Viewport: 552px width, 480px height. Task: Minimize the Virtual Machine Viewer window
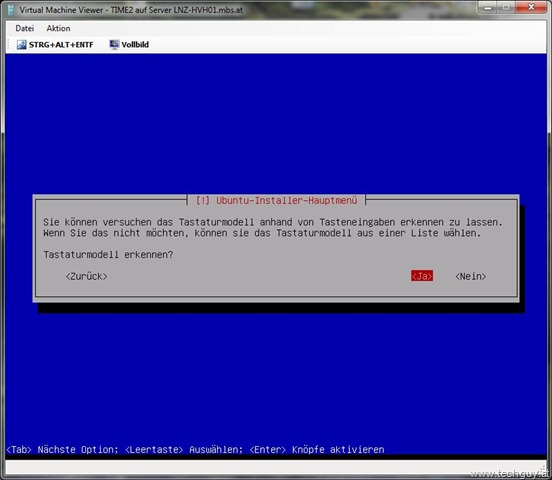[x=488, y=7]
